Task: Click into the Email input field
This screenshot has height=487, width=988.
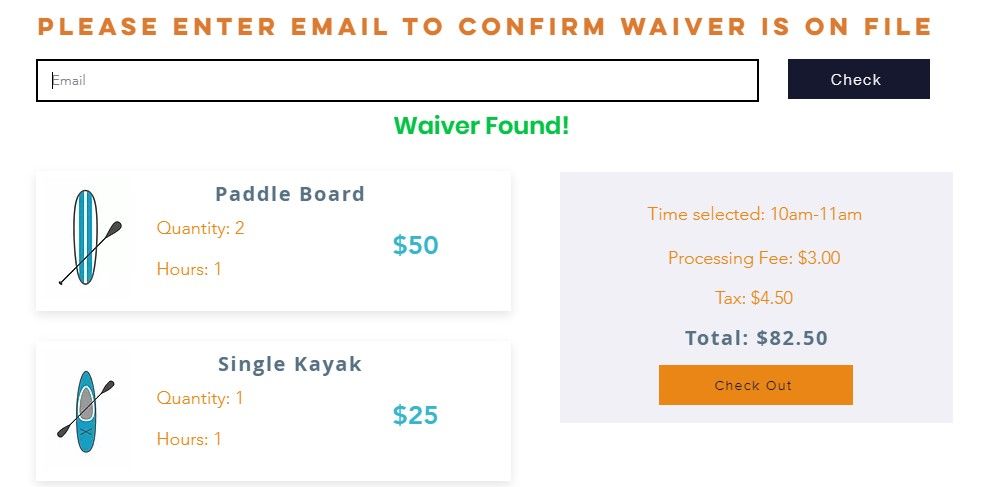Action: click(x=397, y=81)
